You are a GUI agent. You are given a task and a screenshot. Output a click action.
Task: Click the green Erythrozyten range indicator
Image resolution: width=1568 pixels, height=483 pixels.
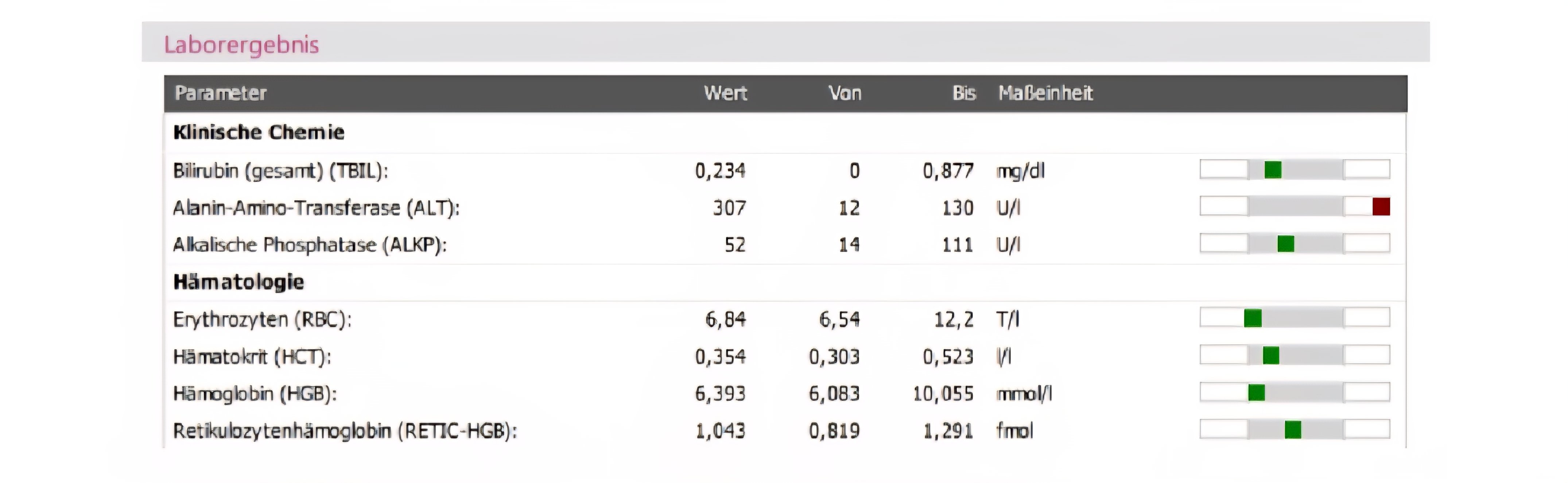[1253, 318]
